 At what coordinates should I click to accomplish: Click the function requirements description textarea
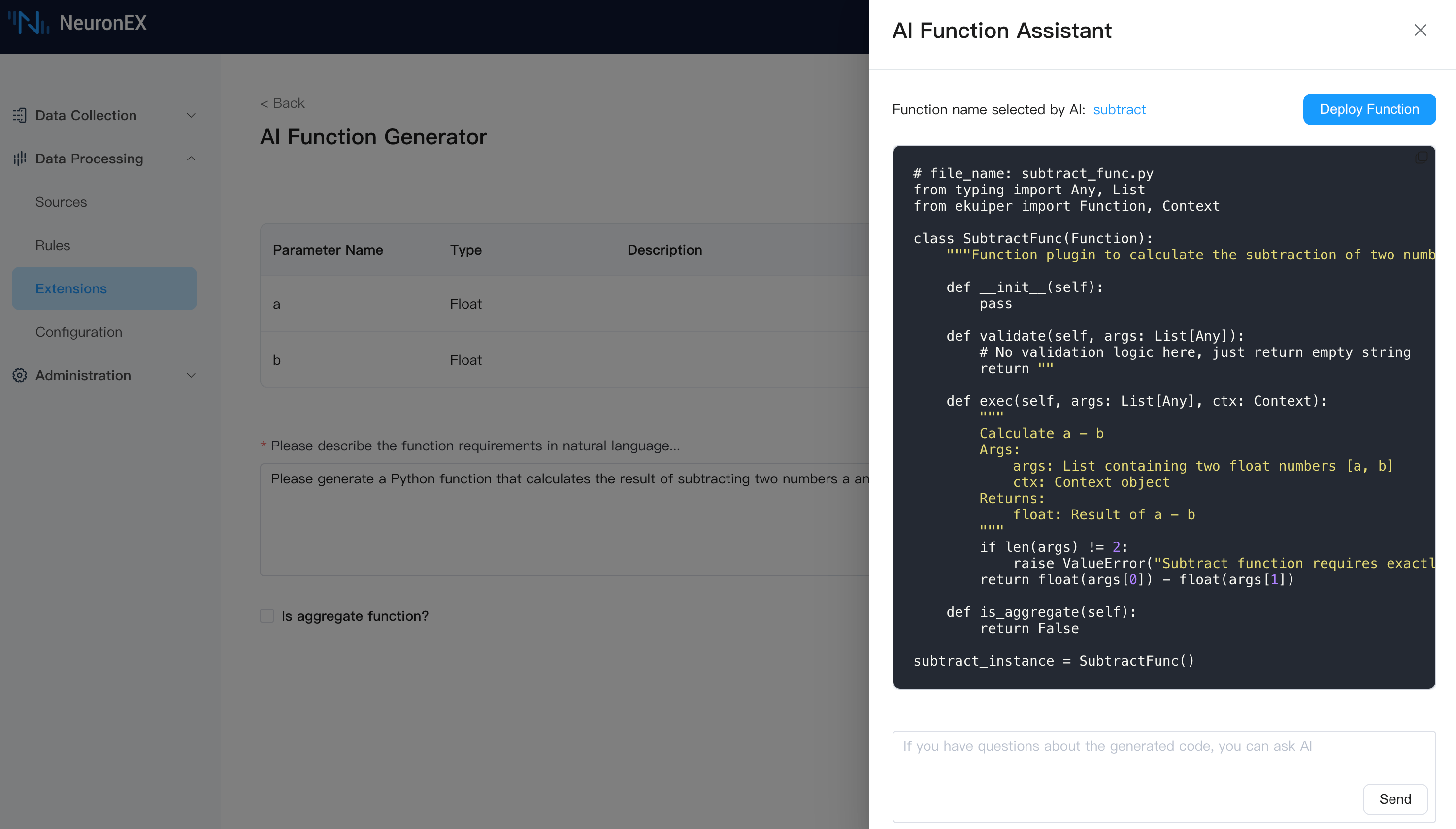564,519
